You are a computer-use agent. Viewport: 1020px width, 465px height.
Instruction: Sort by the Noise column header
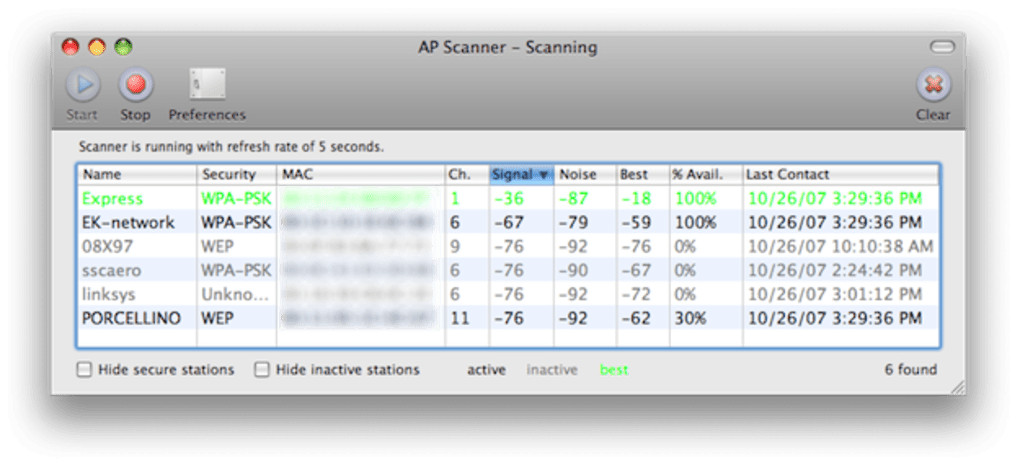(x=585, y=174)
